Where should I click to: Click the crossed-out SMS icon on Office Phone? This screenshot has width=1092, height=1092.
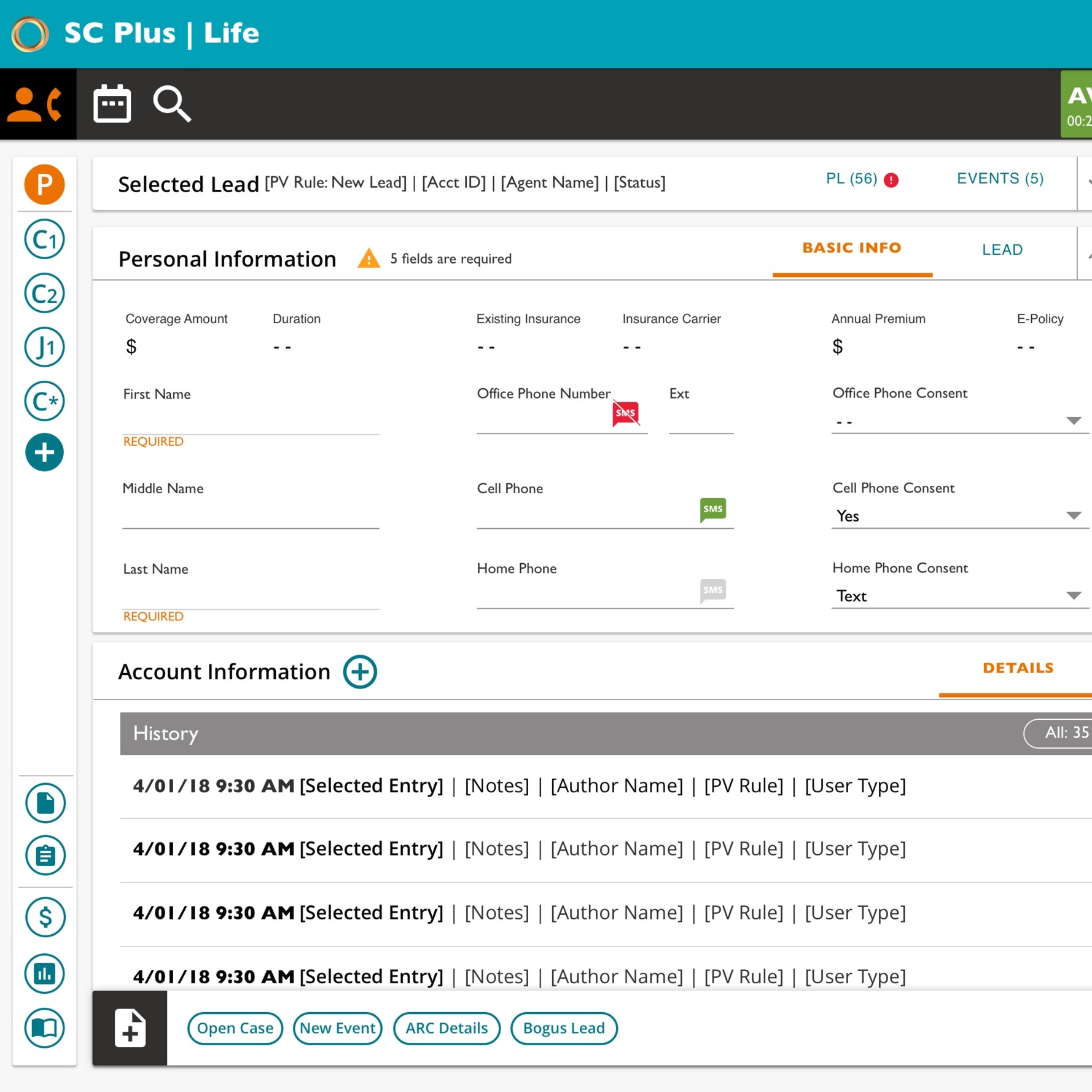tap(626, 413)
